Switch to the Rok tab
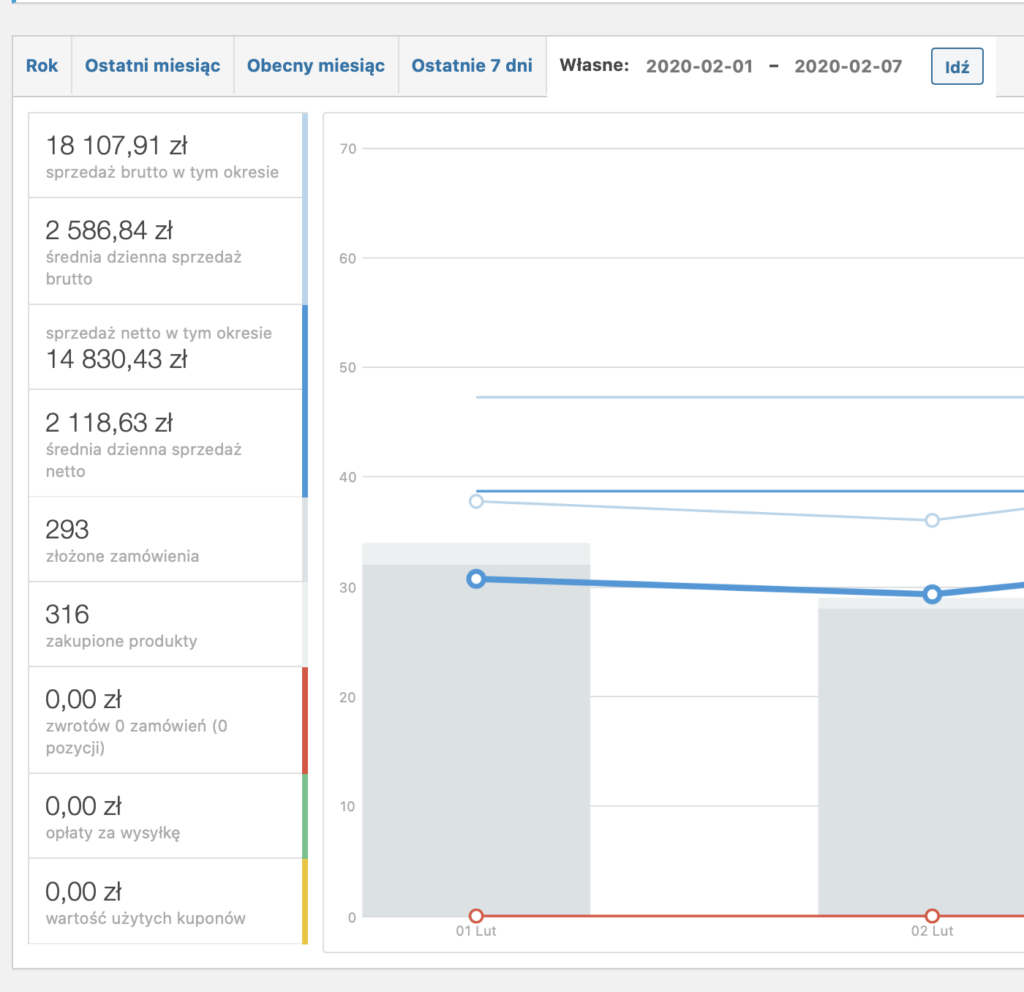This screenshot has height=992, width=1024. click(42, 66)
